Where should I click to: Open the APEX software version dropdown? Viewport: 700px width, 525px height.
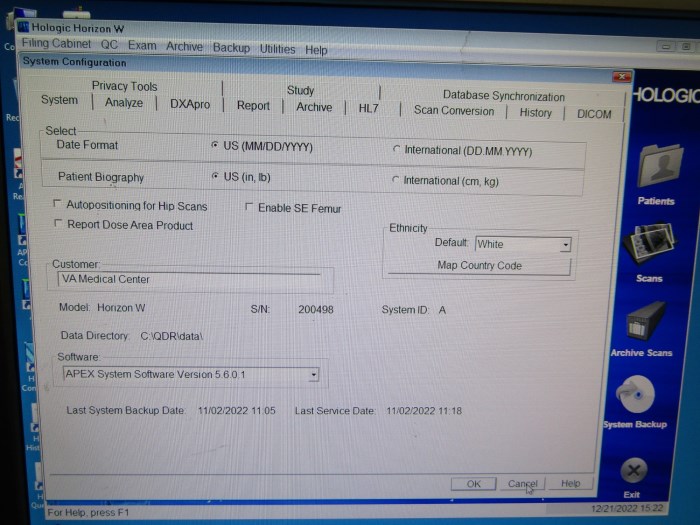coord(313,375)
